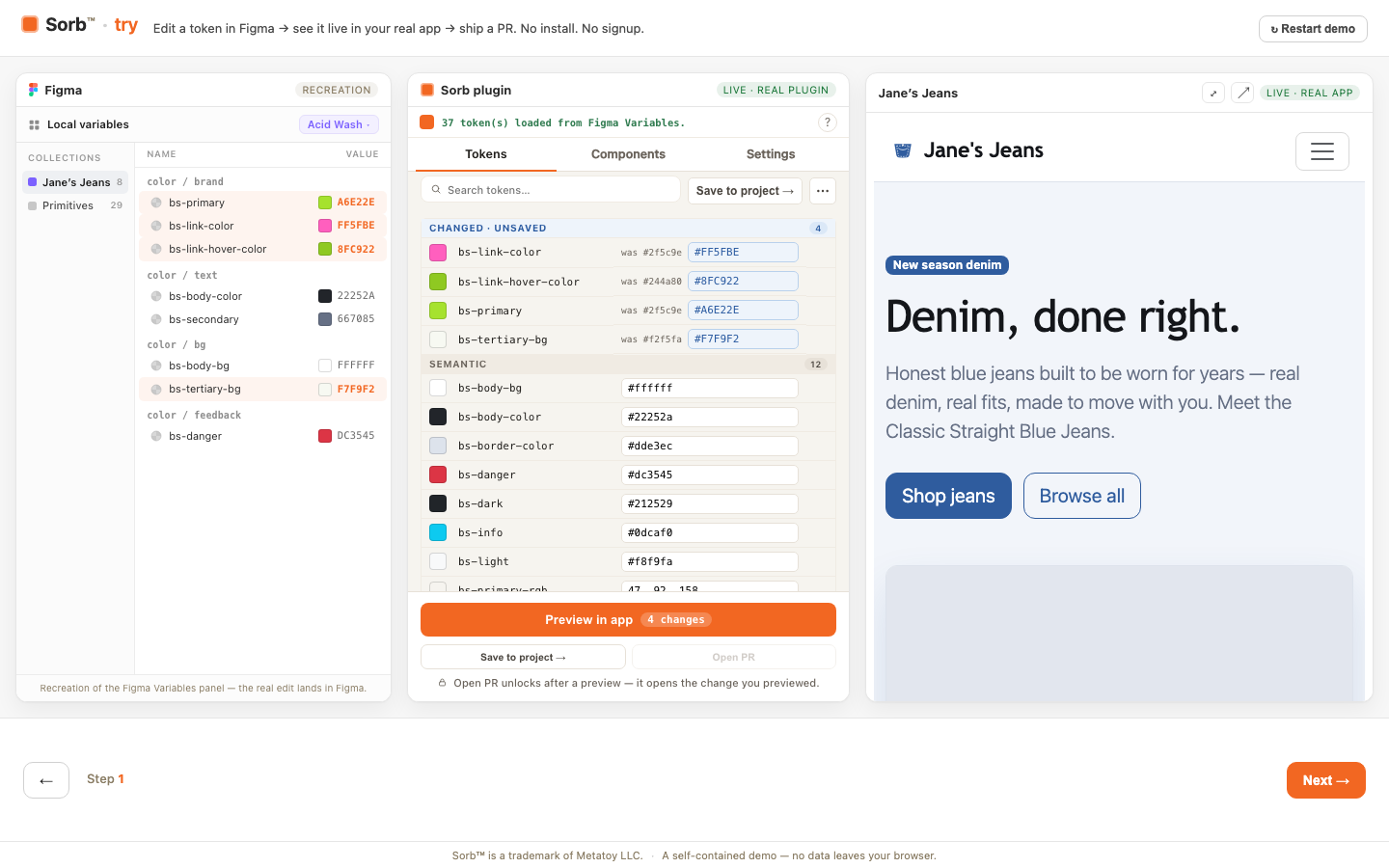The image size is (1389, 868).
Task: Click the CHANGED · UNSAVED section header
Action: pyautogui.click(x=628, y=229)
